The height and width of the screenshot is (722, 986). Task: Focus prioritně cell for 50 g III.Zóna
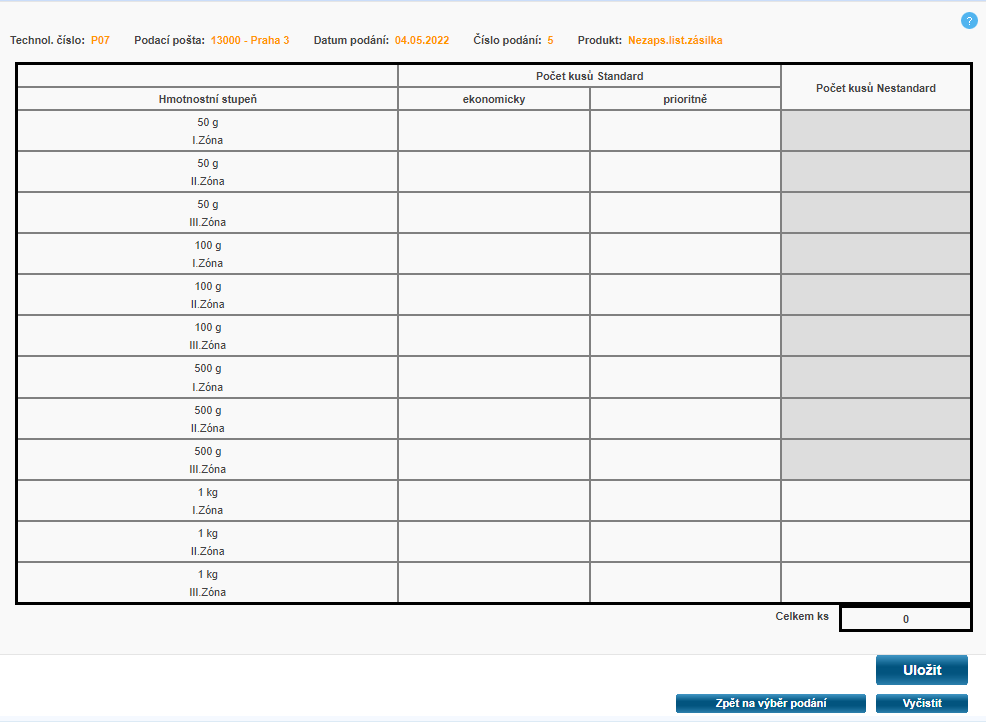pos(685,213)
